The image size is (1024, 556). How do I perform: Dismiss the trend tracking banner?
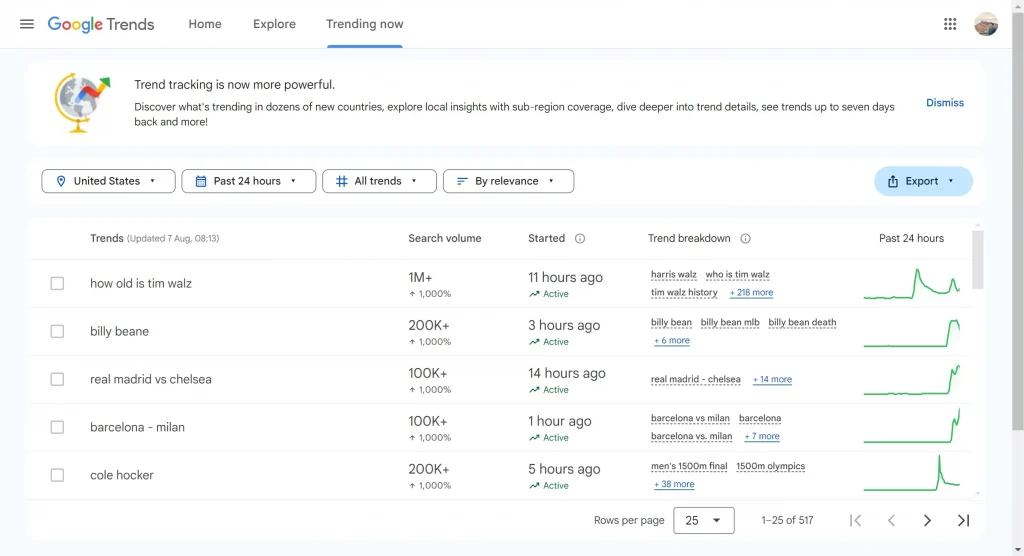coord(945,103)
